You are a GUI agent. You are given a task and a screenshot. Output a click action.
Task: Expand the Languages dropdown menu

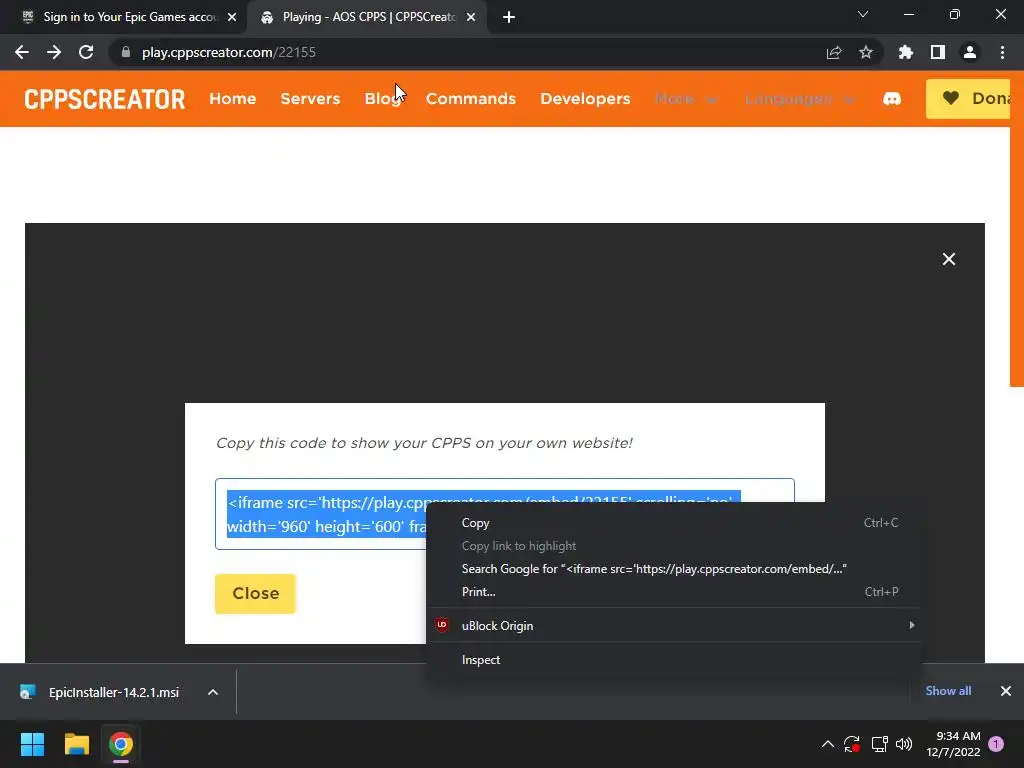pos(799,99)
